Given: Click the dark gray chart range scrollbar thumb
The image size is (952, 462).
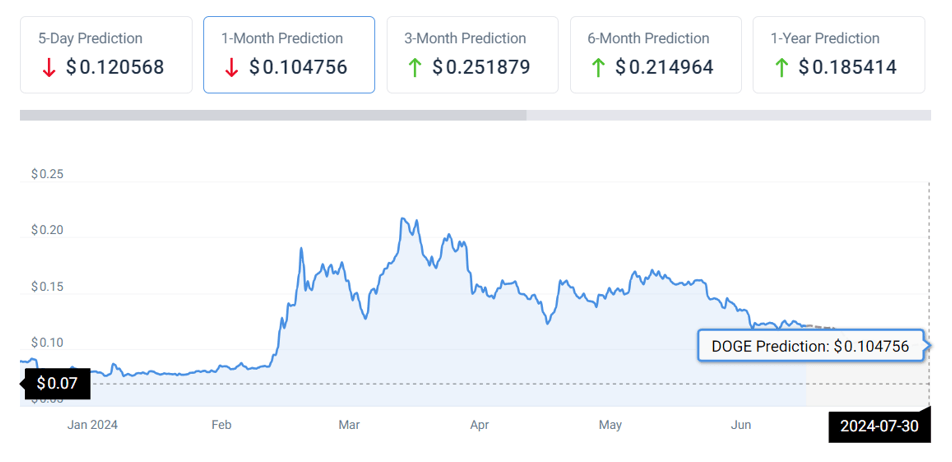Looking at the screenshot, I should pos(273,115).
